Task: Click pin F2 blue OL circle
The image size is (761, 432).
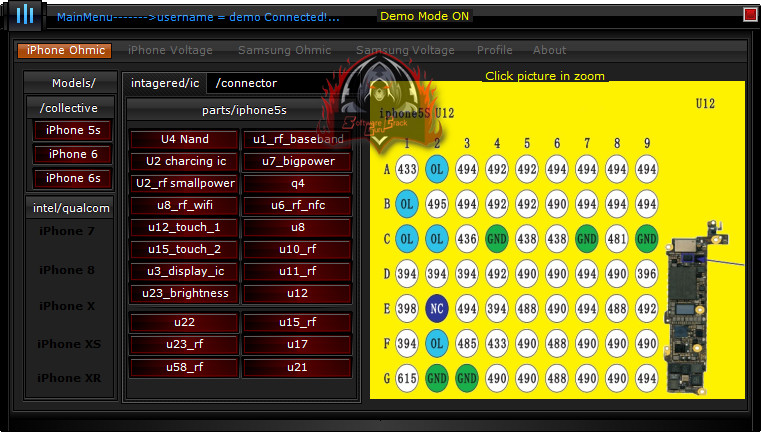Action: tap(437, 343)
